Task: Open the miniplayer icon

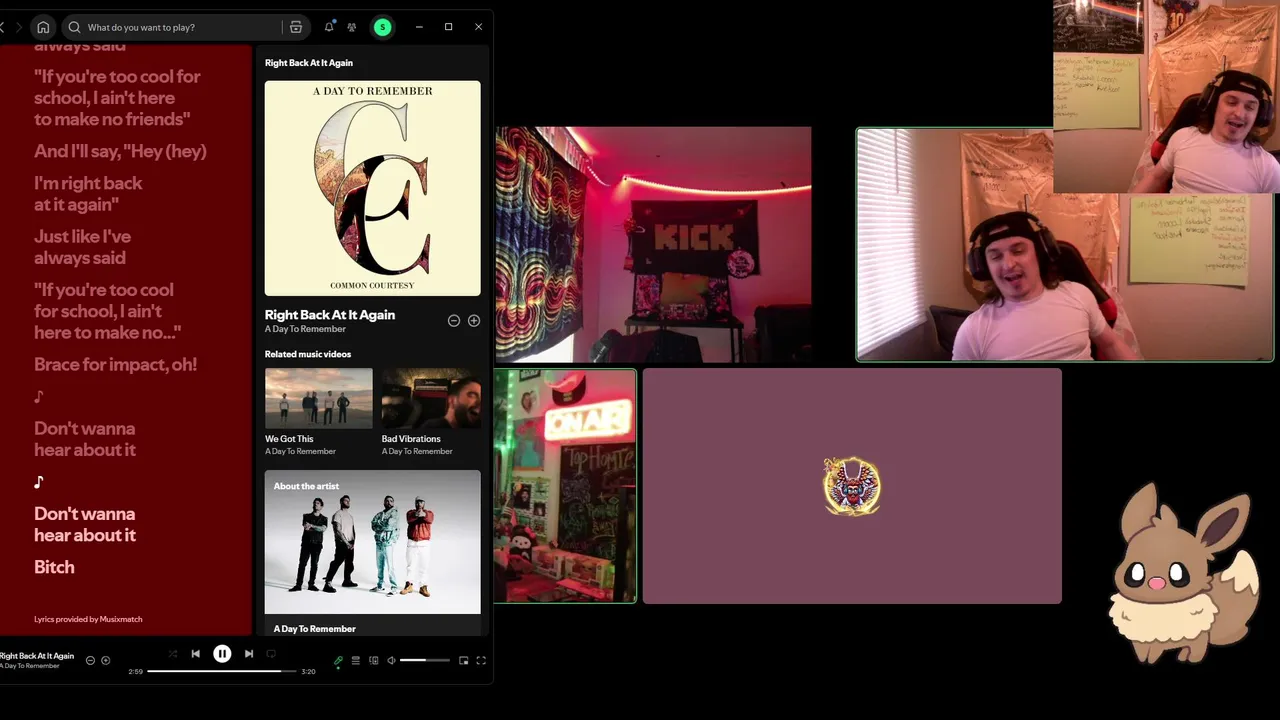Action: click(463, 660)
